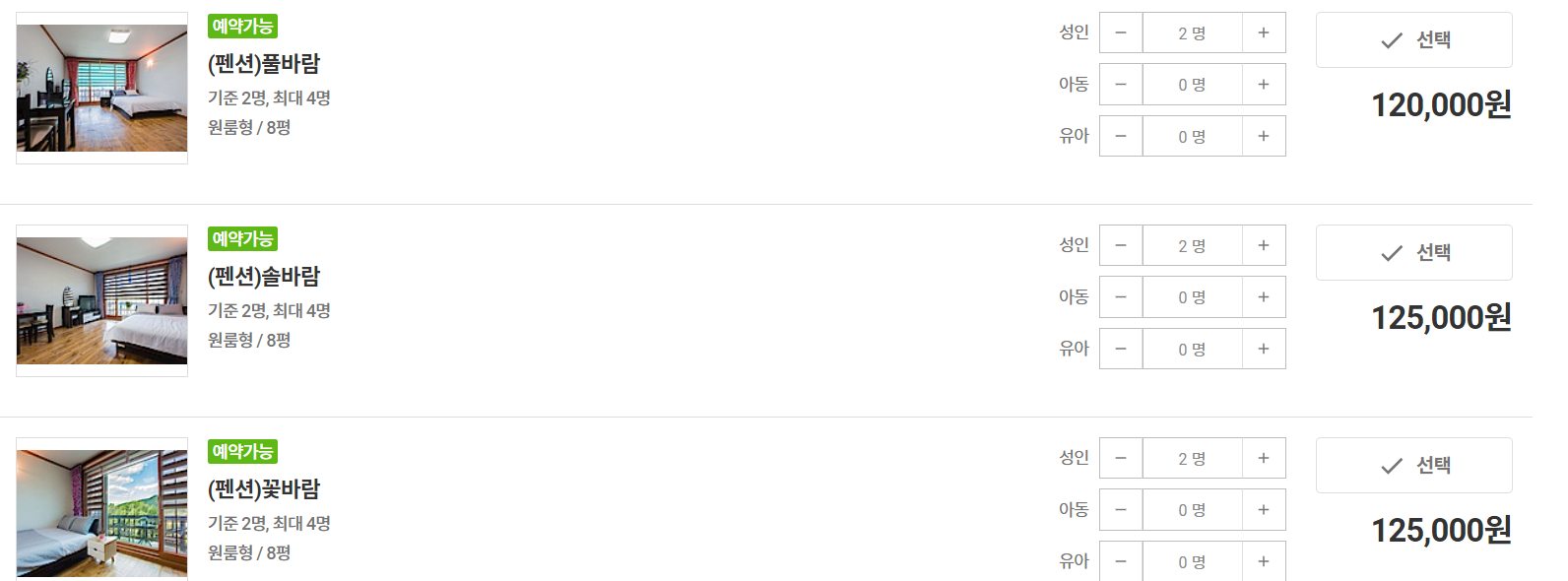Image resolution: width=1568 pixels, height=581 pixels.
Task: Open the 풀바람 room photo thumbnail
Action: (101, 88)
